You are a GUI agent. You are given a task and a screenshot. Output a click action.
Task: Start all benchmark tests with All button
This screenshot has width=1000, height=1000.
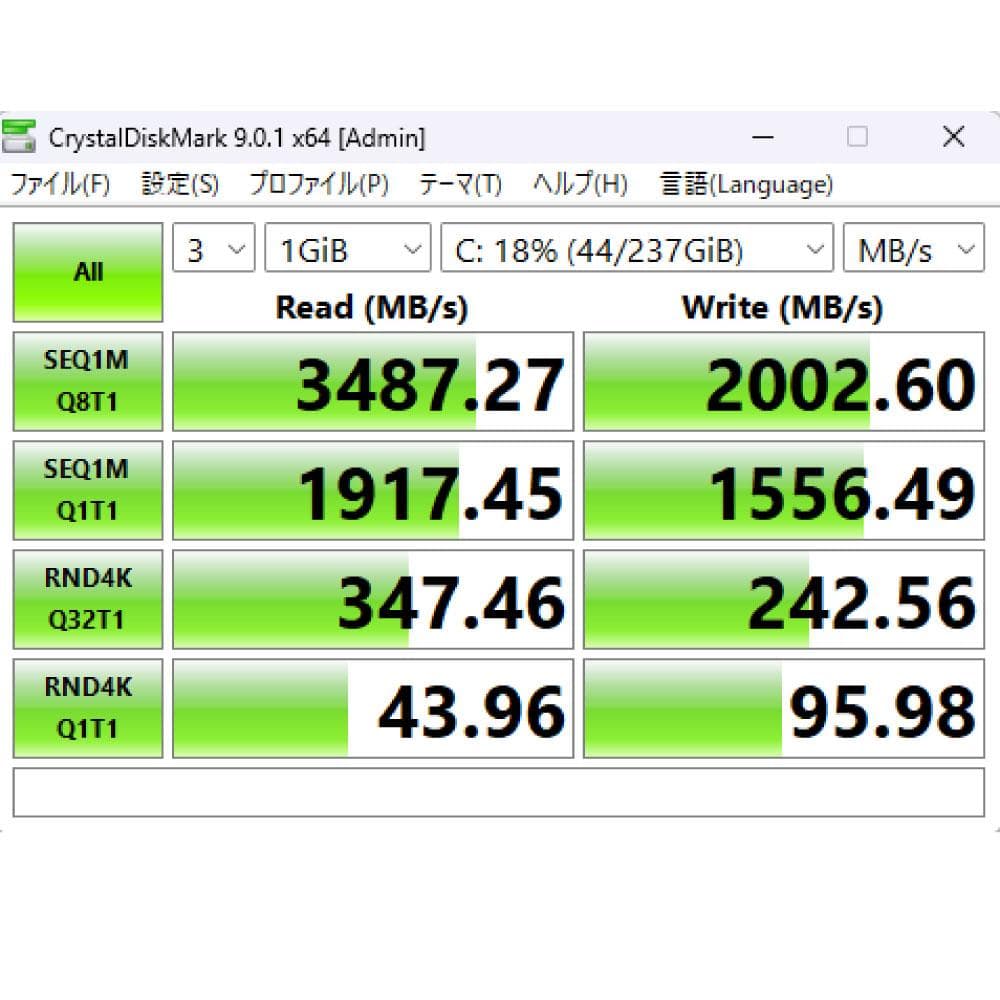pos(87,271)
